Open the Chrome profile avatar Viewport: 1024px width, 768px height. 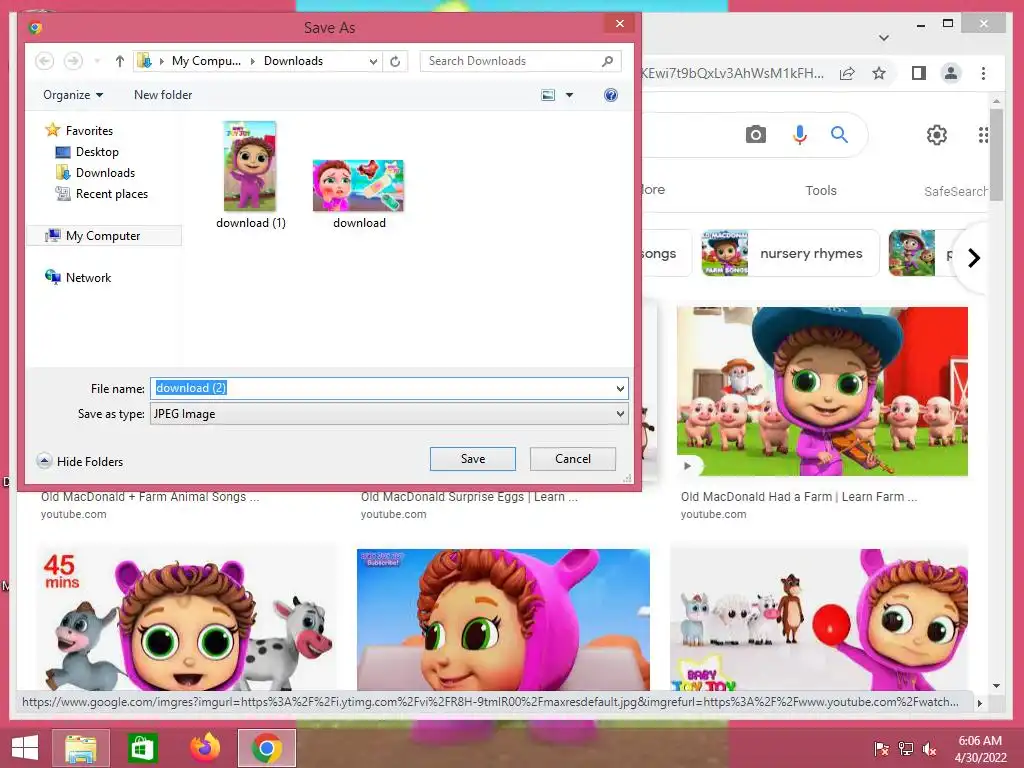pyautogui.click(x=951, y=73)
